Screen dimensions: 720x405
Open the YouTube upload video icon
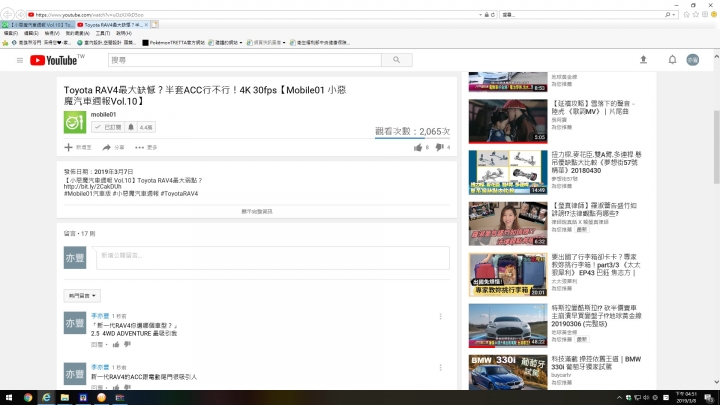click(x=643, y=60)
